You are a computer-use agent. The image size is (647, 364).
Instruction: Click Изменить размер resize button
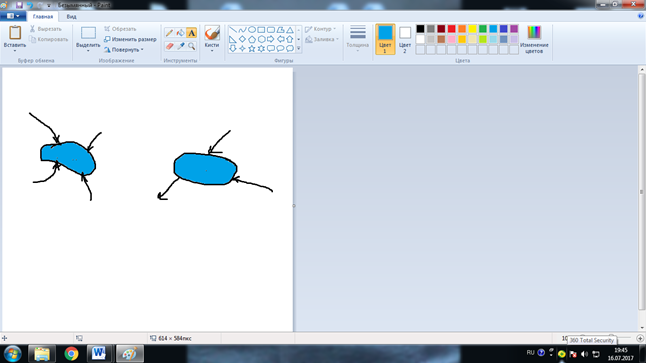130,39
